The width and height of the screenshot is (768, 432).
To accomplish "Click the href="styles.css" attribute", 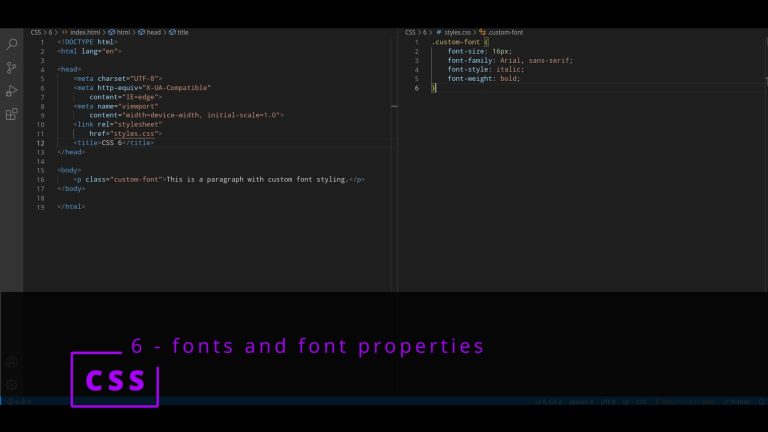I will pos(123,134).
